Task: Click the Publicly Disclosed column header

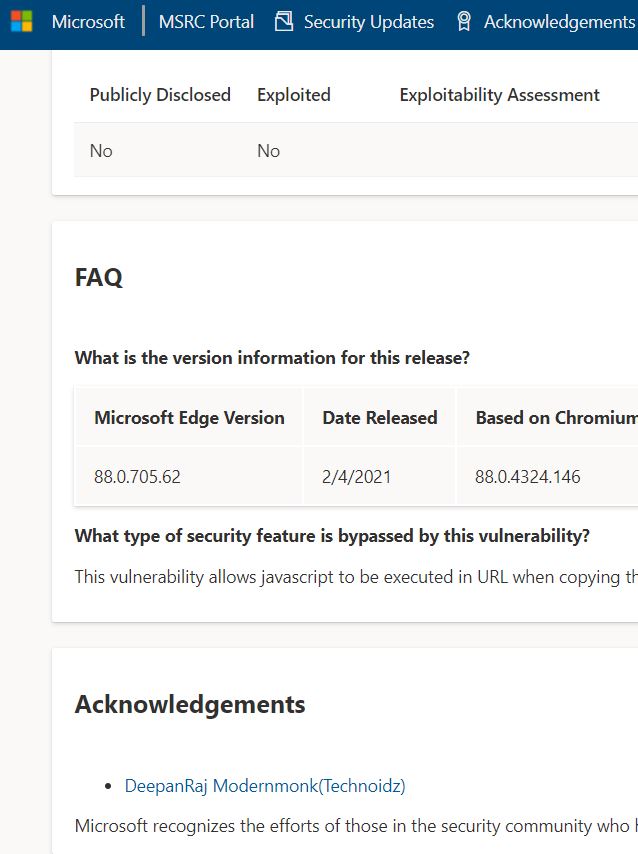Action: click(x=160, y=95)
